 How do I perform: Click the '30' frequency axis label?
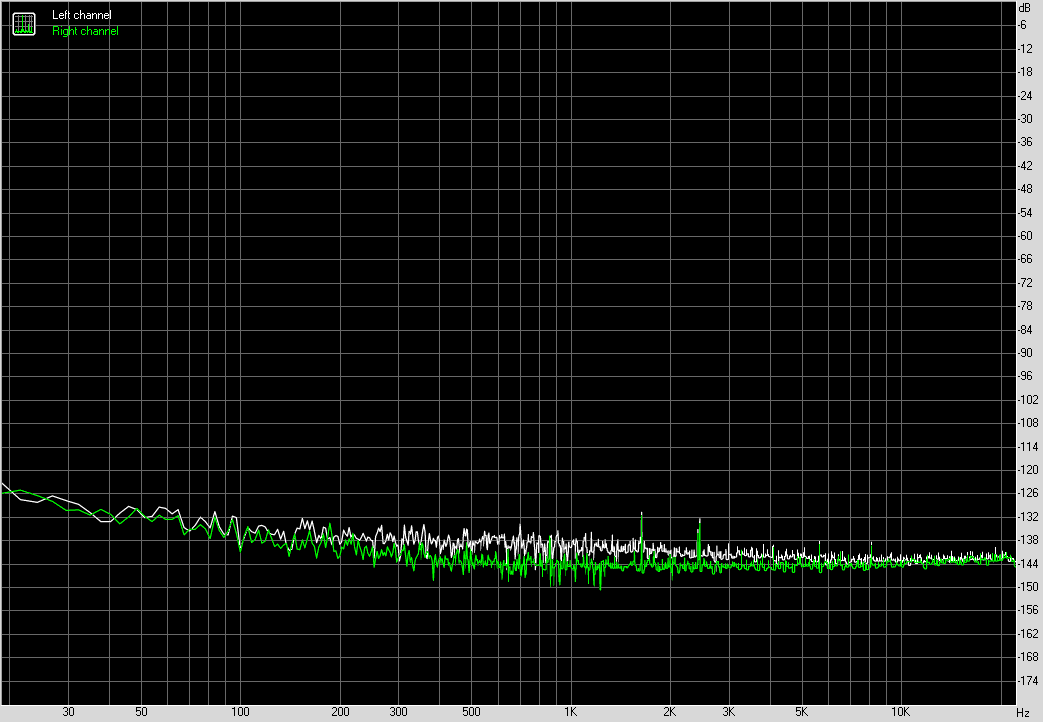point(69,711)
